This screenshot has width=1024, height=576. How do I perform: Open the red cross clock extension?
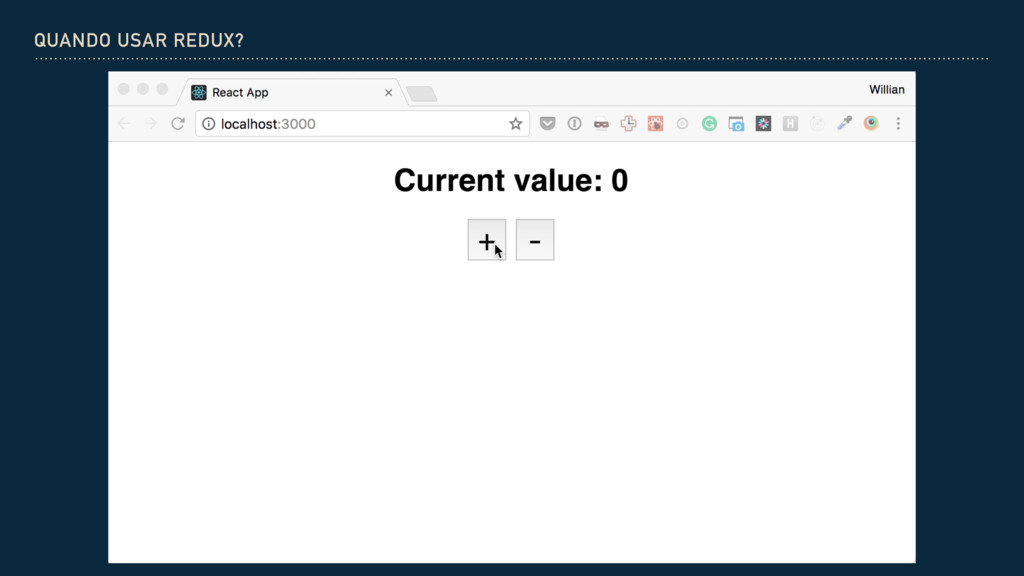tap(628, 123)
